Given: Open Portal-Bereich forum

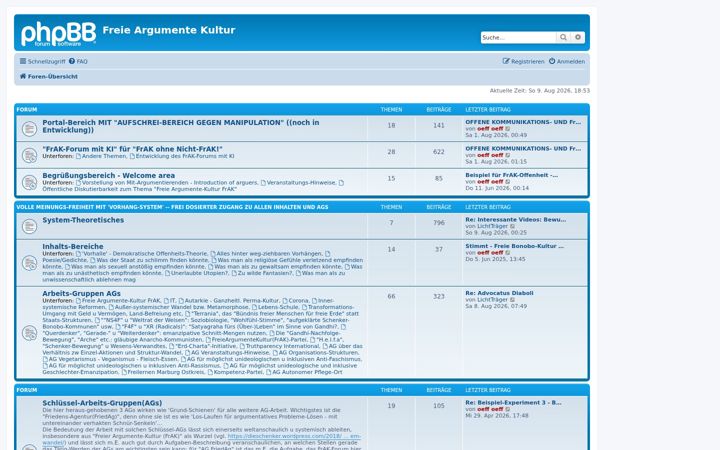Looking at the screenshot, I should coord(180,126).
